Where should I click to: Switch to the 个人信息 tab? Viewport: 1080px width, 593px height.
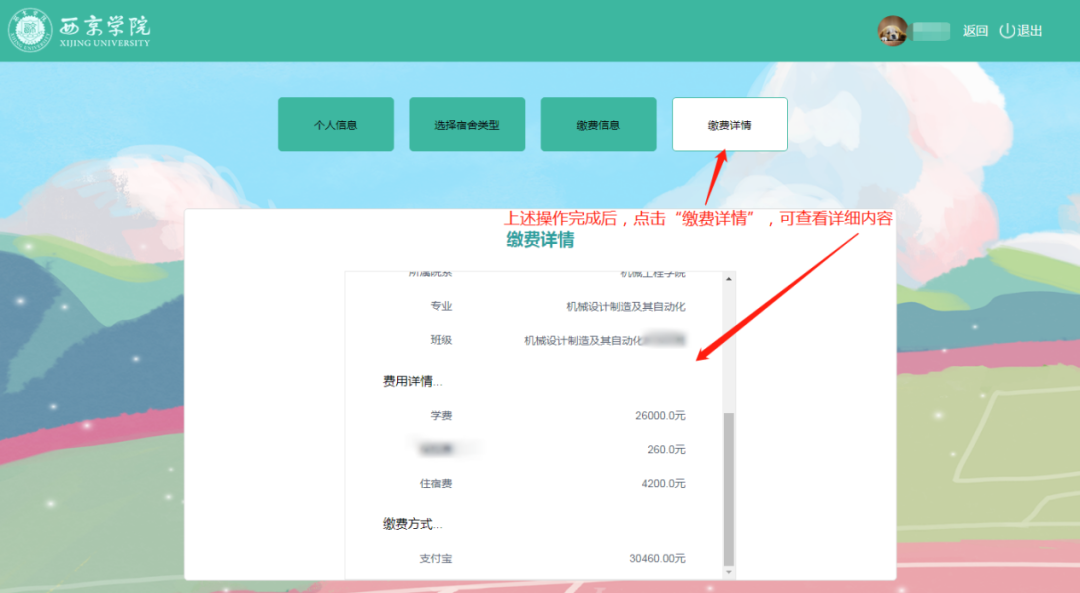point(336,124)
